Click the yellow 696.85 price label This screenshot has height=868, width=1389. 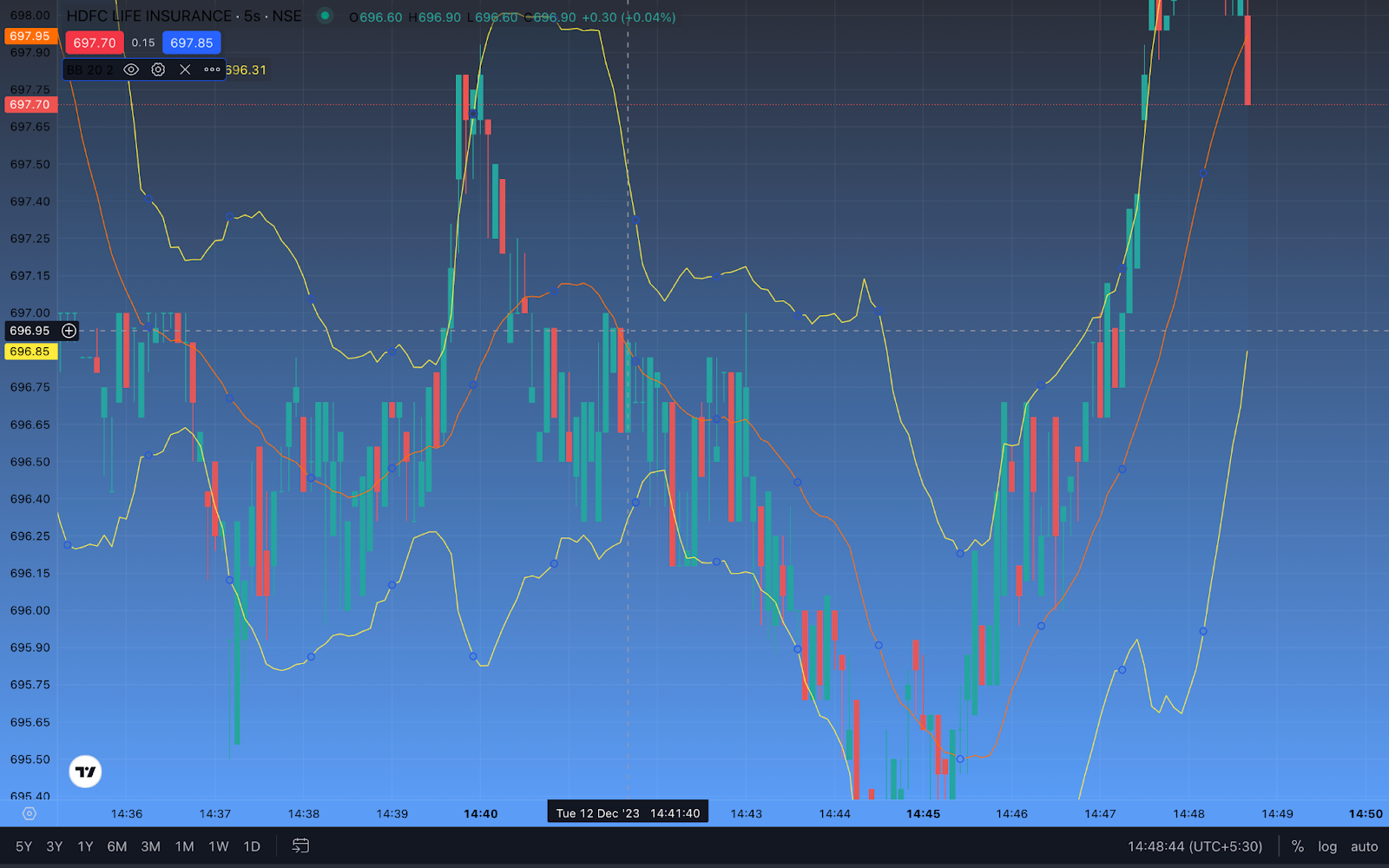30,352
